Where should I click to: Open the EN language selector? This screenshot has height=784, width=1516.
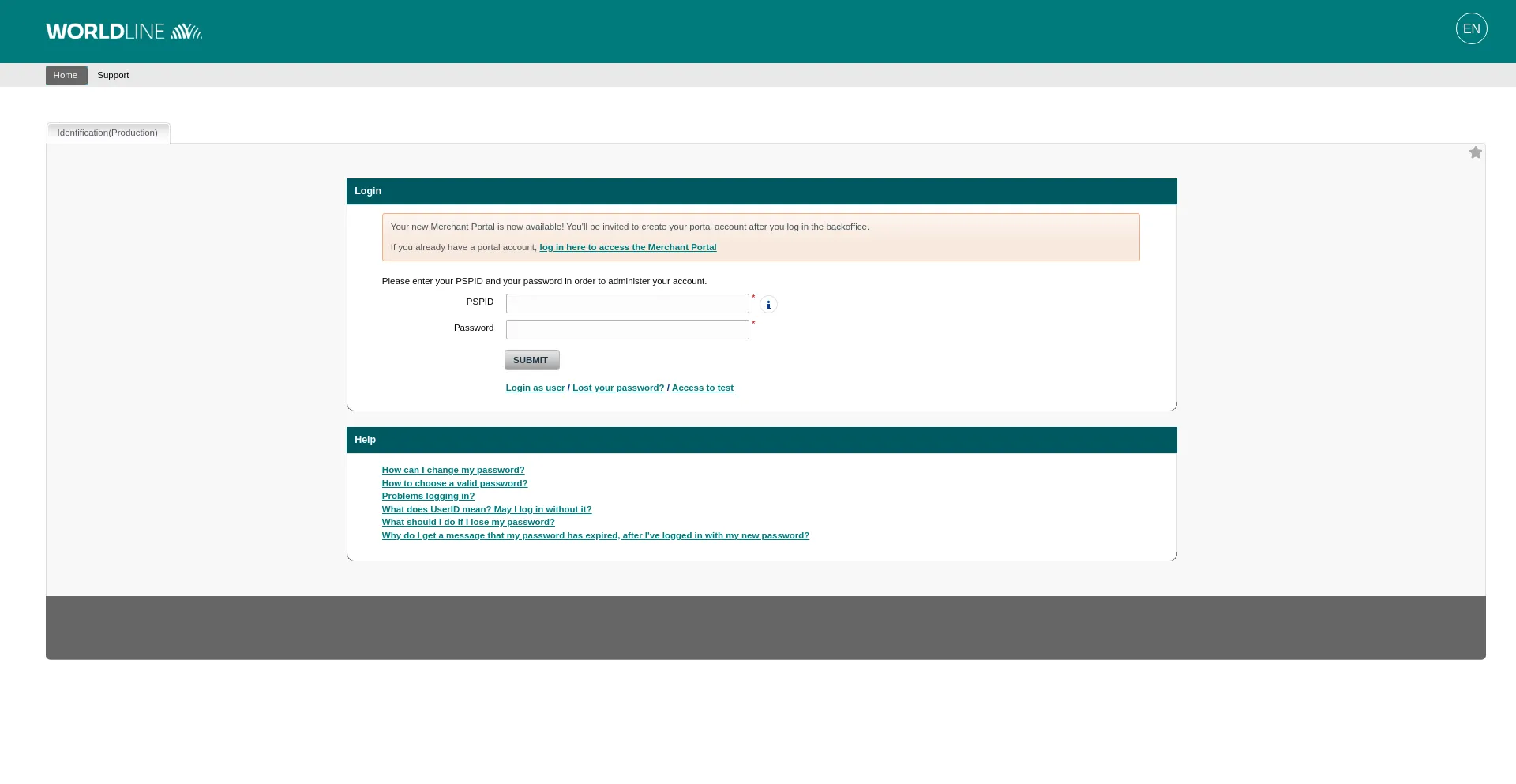coord(1471,28)
